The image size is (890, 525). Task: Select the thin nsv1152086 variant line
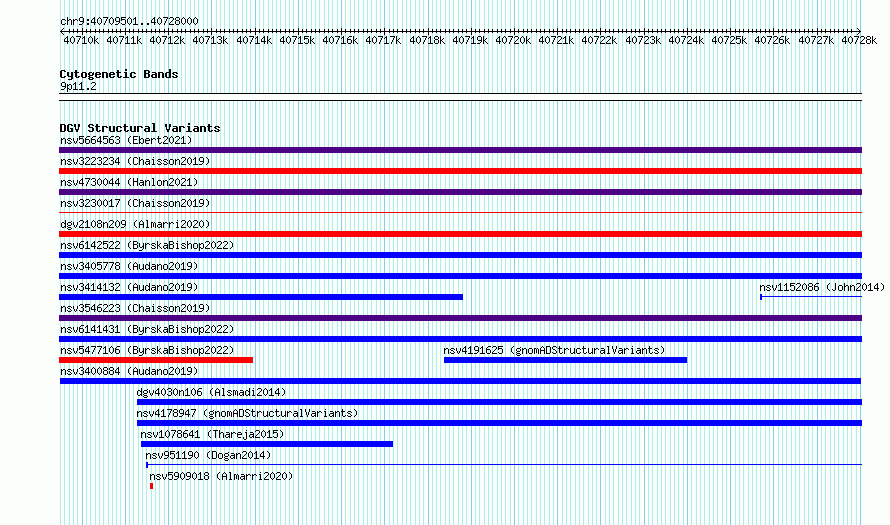click(x=811, y=297)
